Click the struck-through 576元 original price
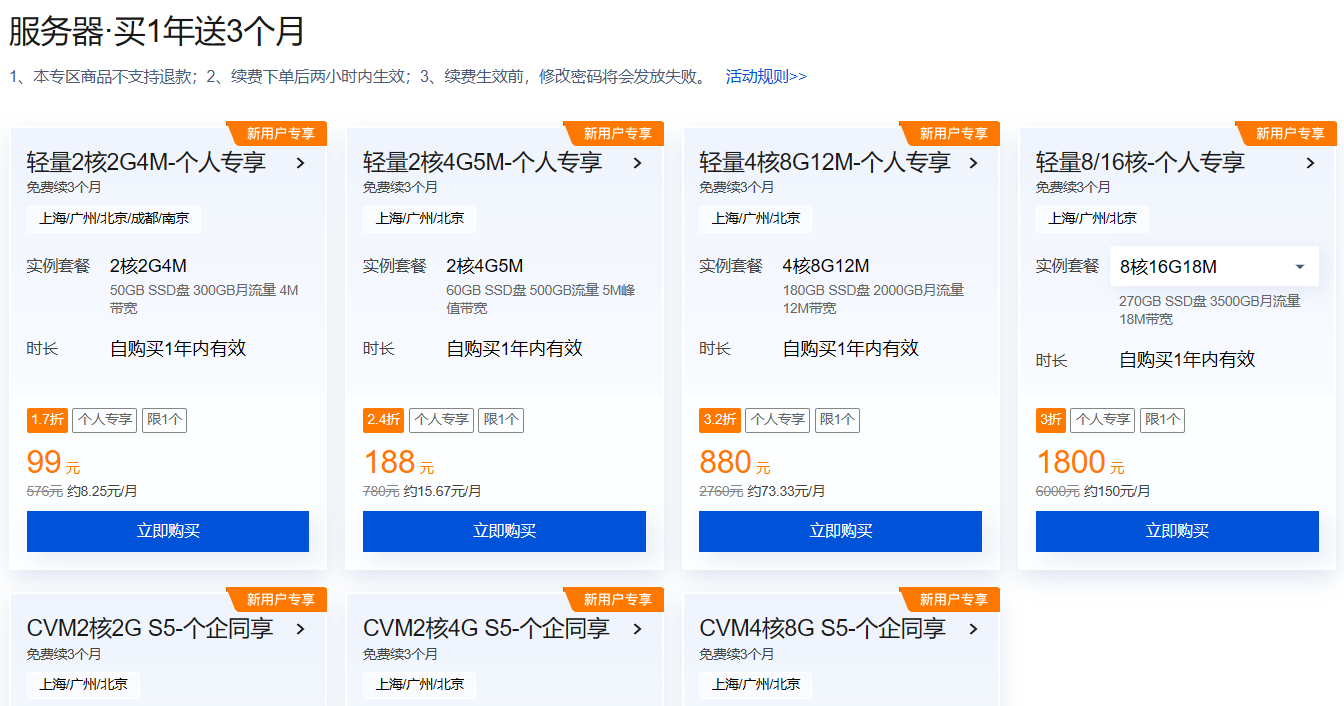The width and height of the screenshot is (1344, 706). point(45,491)
